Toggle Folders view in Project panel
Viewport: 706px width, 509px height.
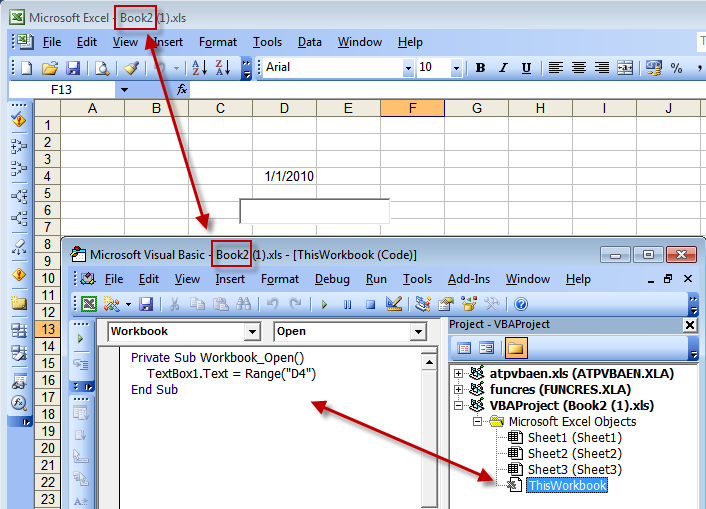[515, 348]
